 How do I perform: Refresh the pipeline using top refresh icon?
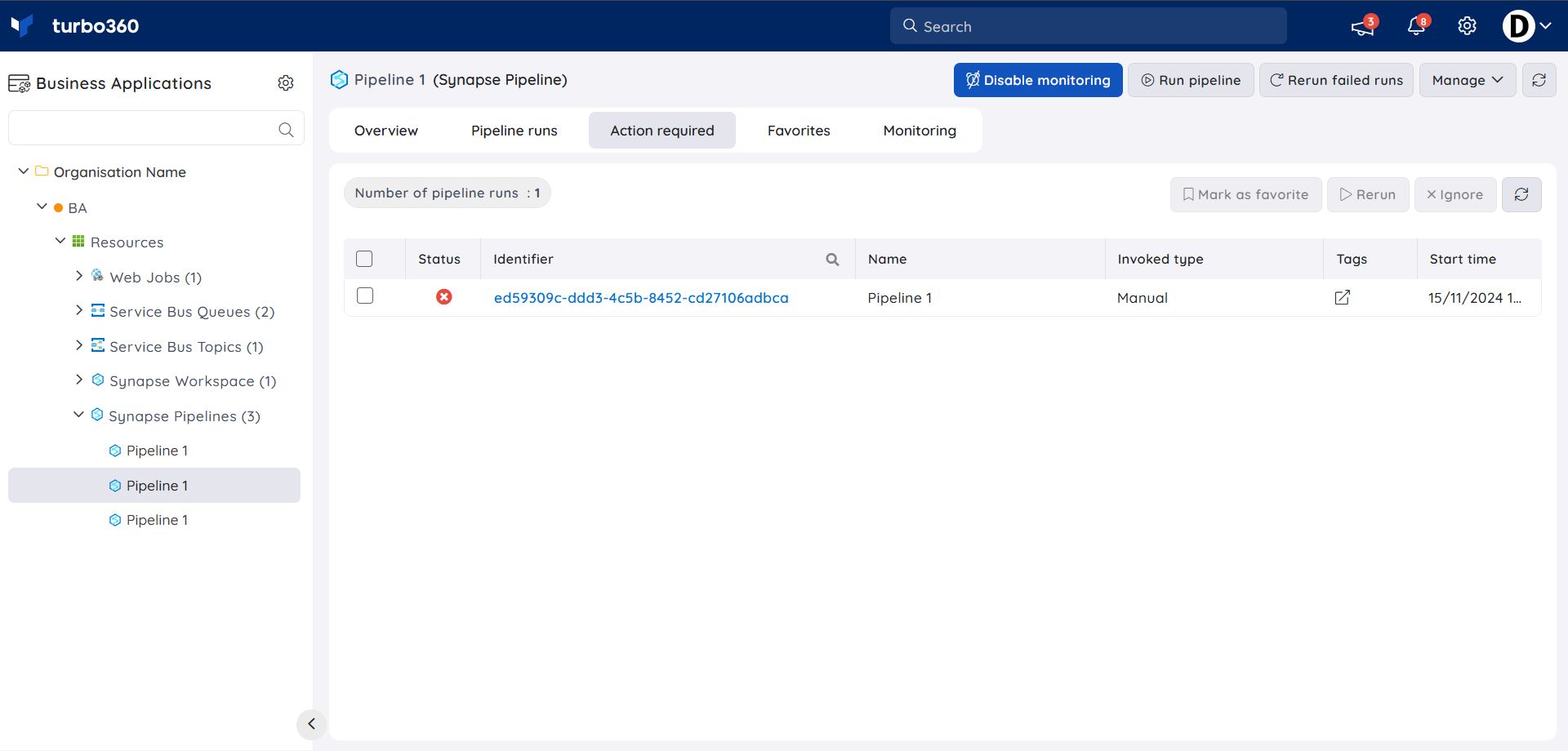click(1539, 80)
